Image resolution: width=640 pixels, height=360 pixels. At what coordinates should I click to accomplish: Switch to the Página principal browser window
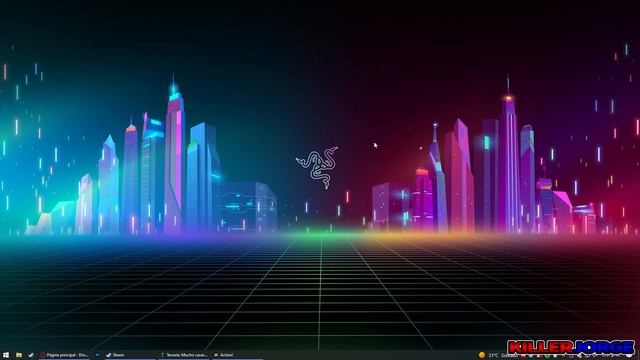(65, 355)
